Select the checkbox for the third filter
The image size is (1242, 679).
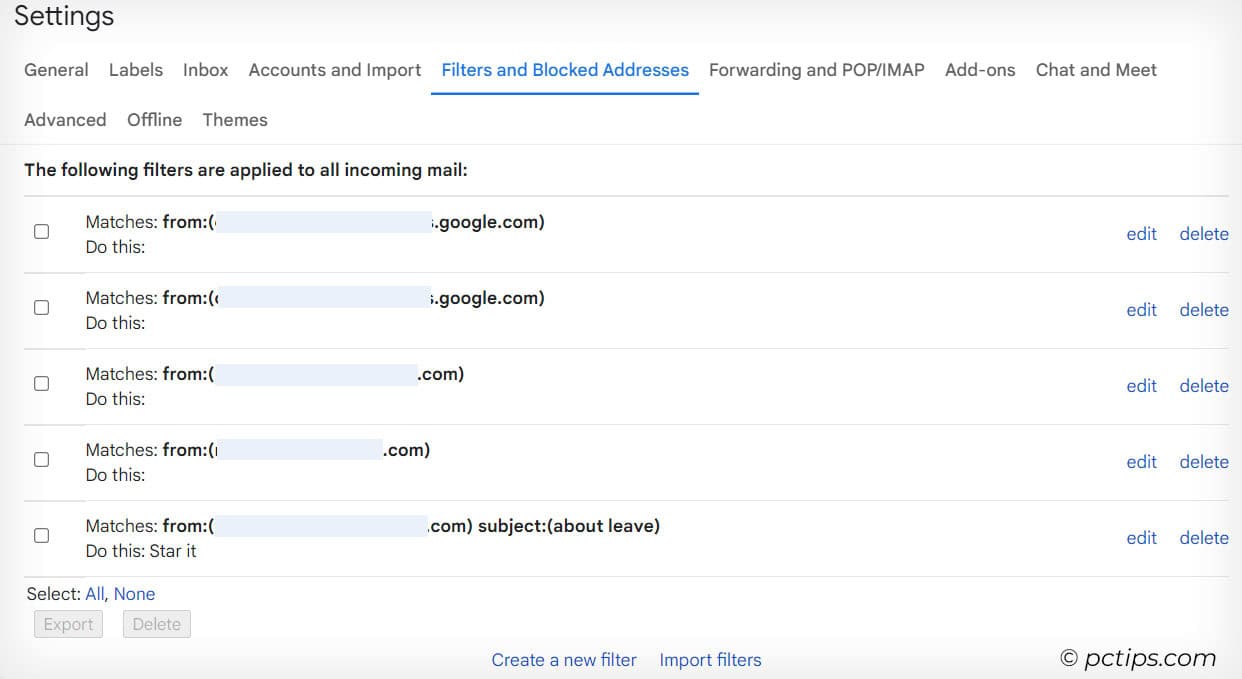41,383
